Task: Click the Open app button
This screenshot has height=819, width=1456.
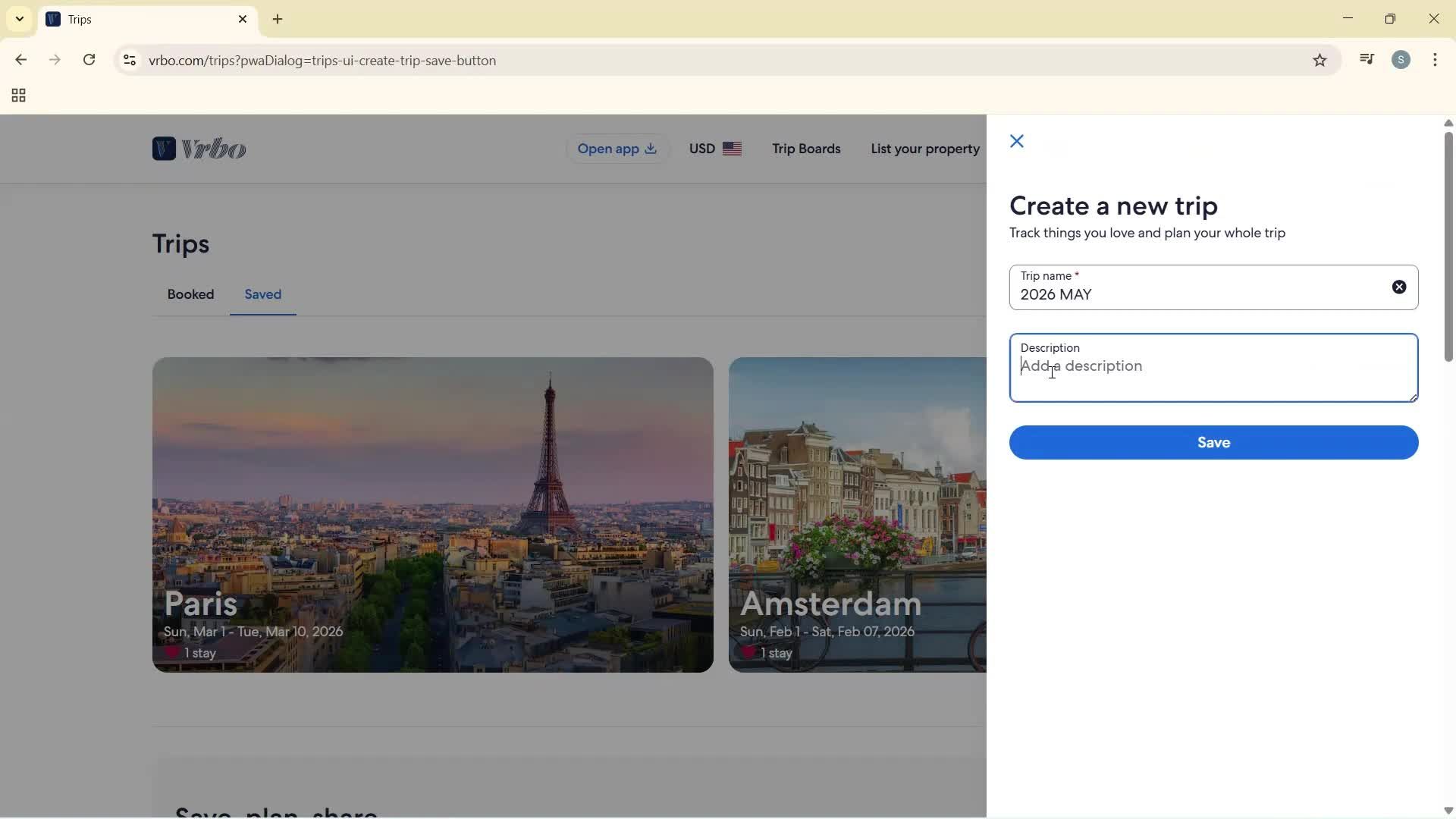Action: point(617,149)
